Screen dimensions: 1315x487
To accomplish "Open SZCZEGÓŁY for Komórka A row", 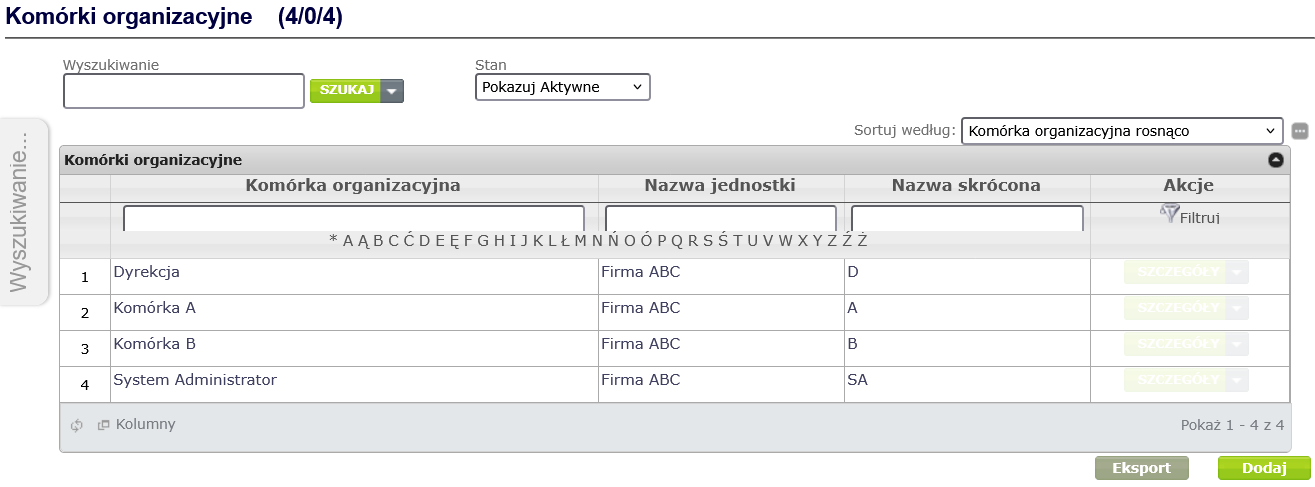I will [1176, 308].
